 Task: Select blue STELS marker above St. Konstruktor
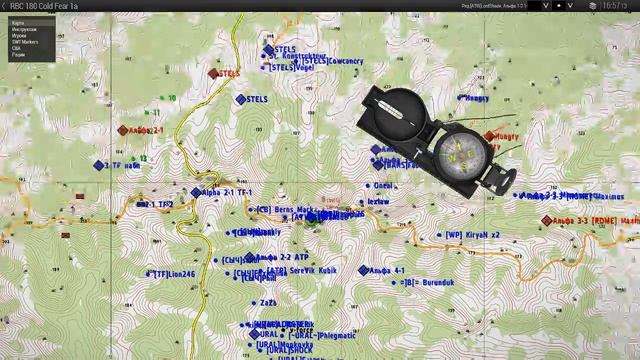(268, 50)
